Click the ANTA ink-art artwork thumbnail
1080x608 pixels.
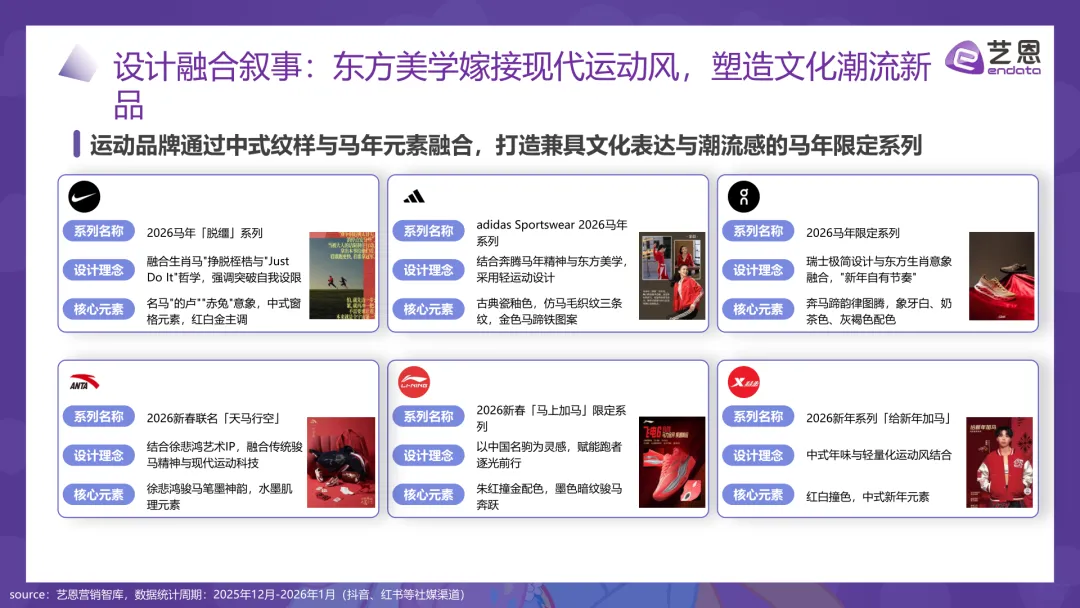point(342,462)
